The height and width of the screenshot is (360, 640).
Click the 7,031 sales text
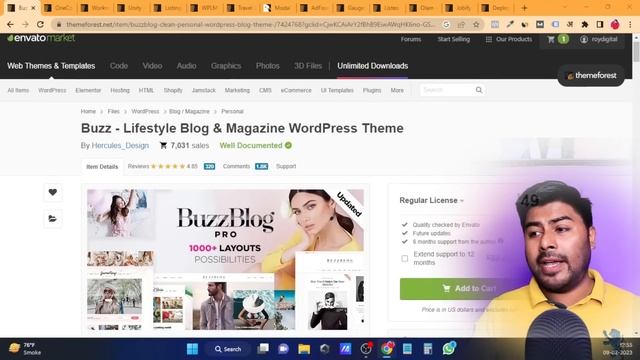pos(190,145)
